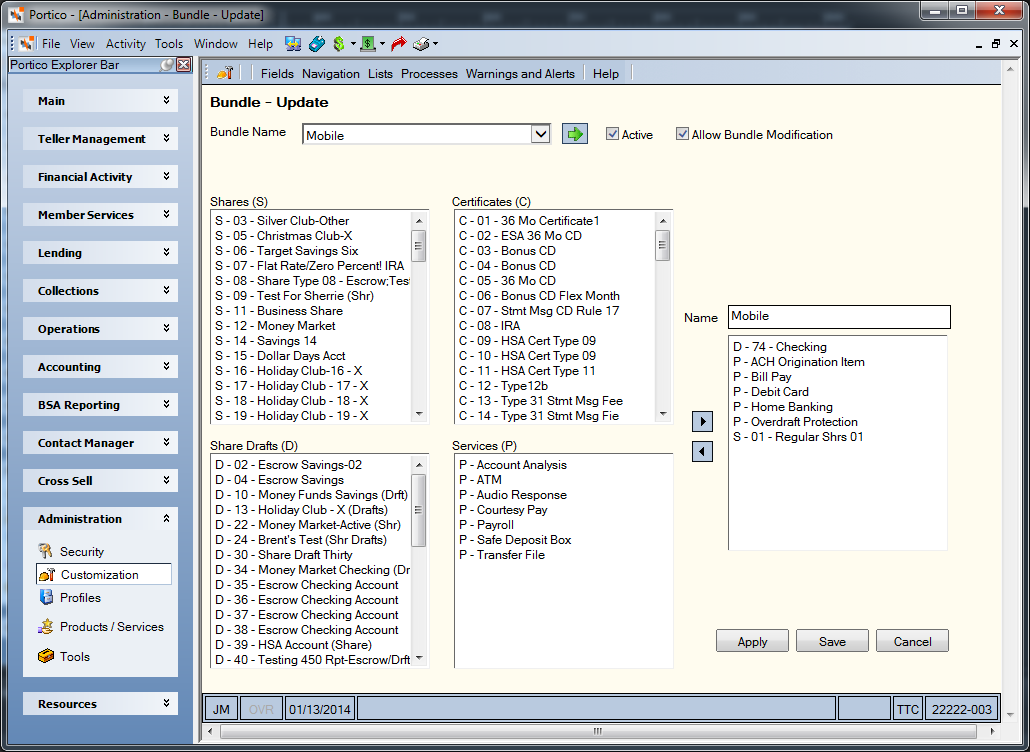The height and width of the screenshot is (752, 1030).
Task: Click left arrow to remove bundle item
Action: 702,451
